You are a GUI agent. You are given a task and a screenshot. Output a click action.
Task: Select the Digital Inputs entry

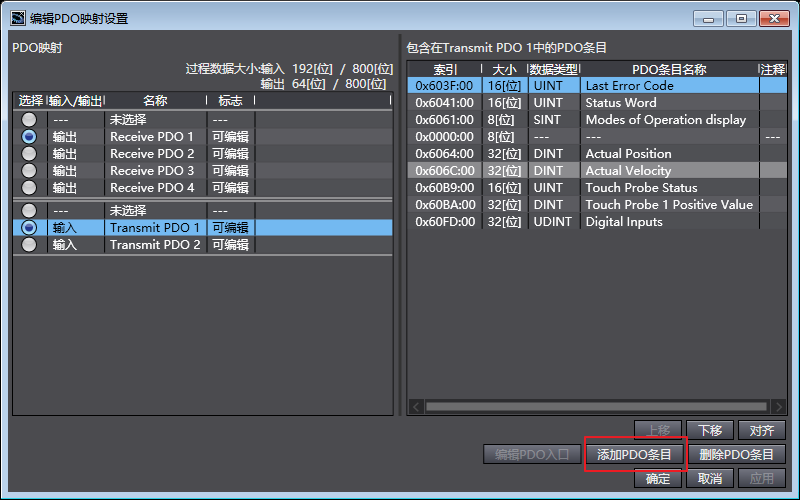pos(597,221)
